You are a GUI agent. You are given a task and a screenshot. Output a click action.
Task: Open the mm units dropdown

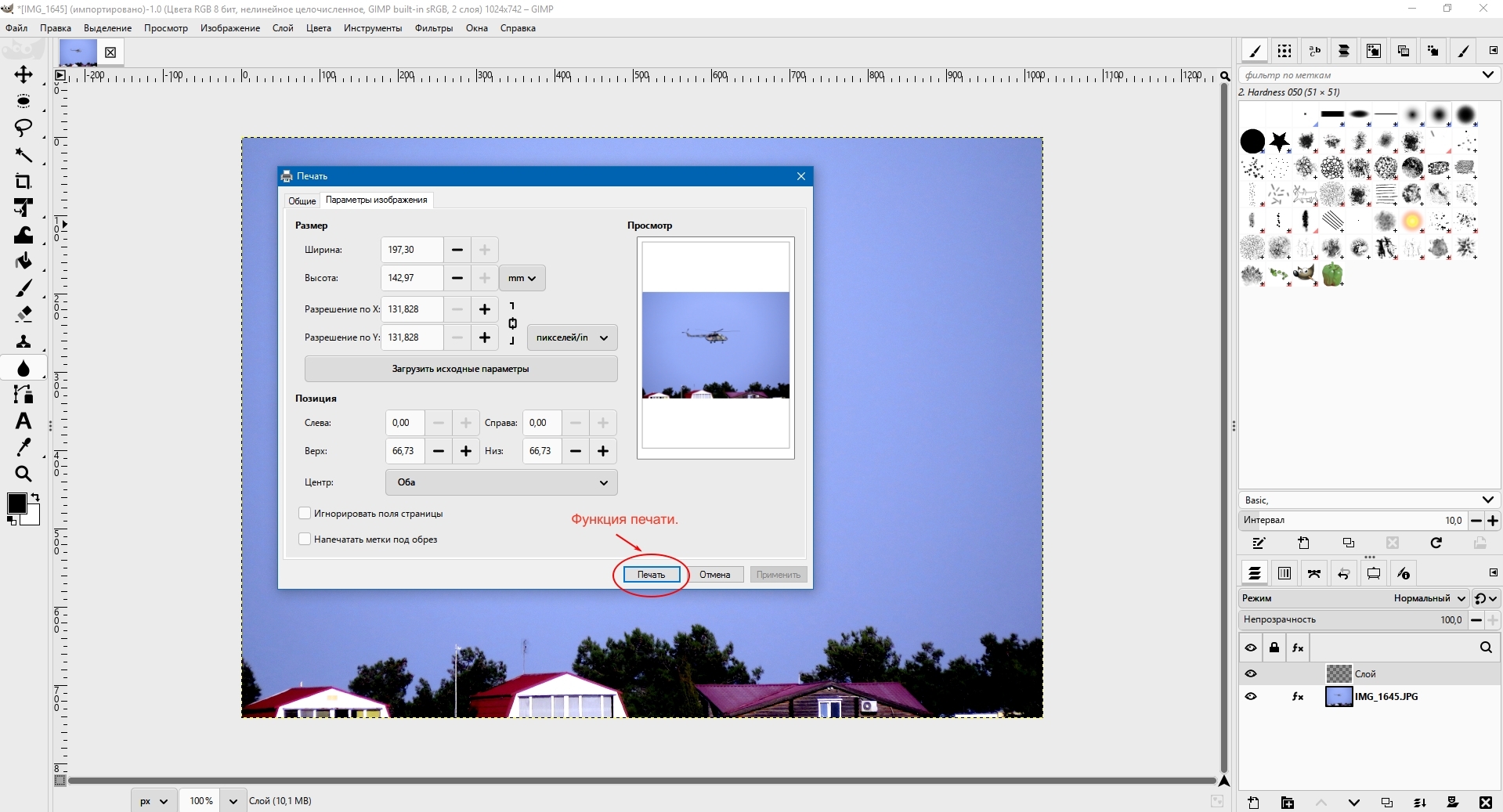pyautogui.click(x=522, y=278)
